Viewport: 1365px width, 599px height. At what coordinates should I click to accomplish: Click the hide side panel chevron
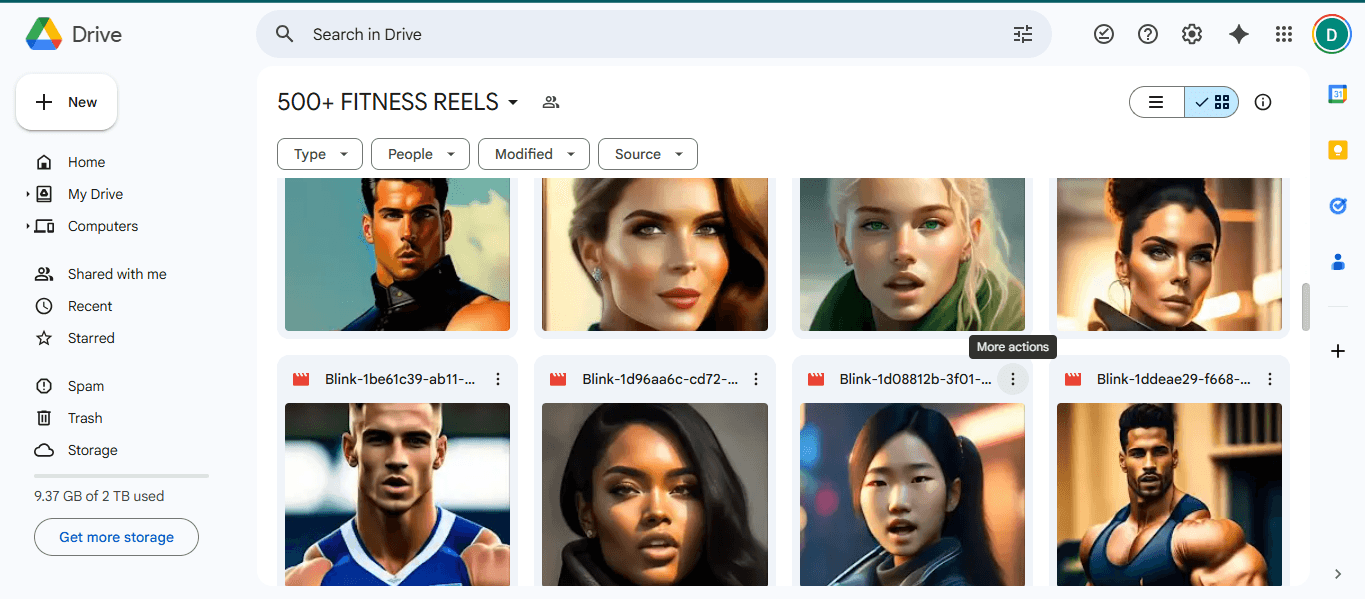pos(1338,573)
